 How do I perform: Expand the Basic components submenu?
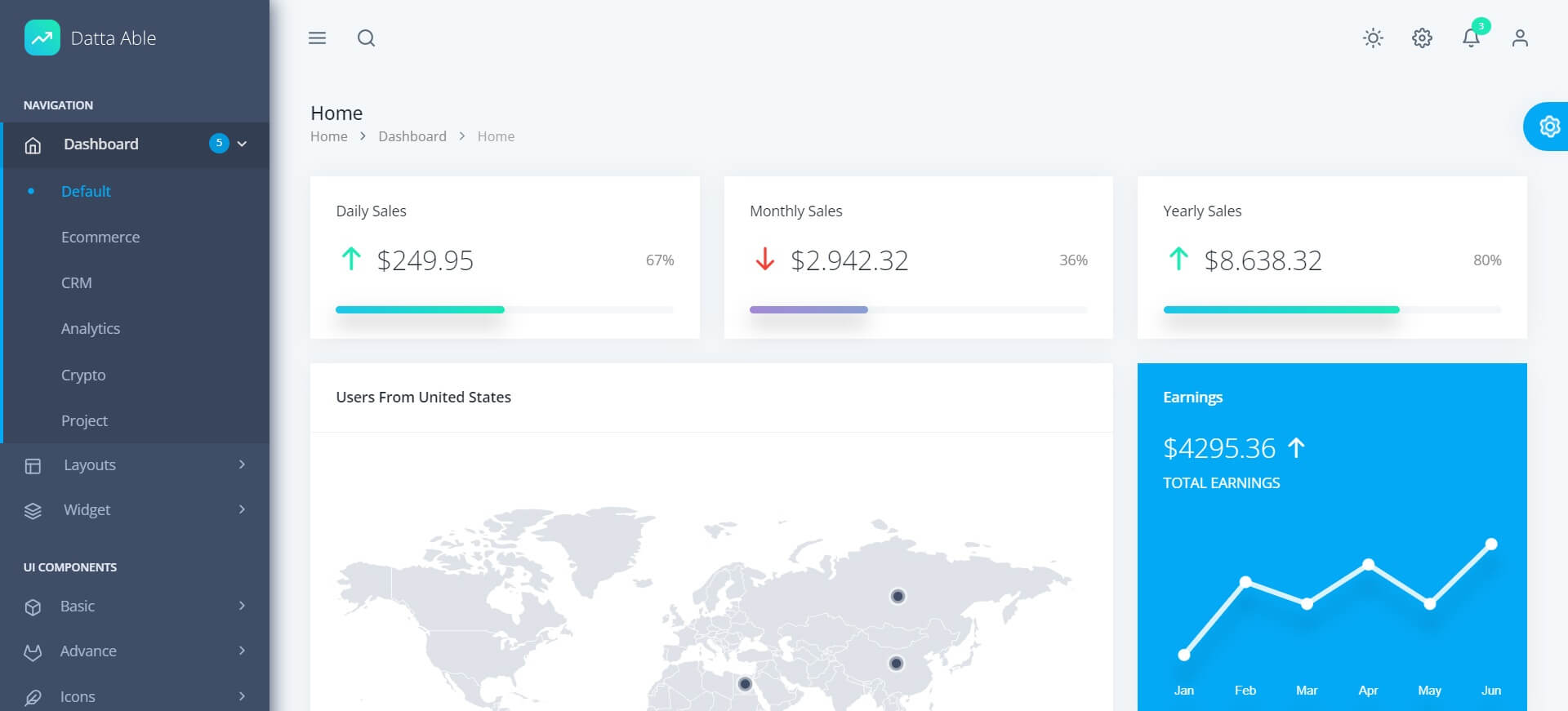point(242,606)
